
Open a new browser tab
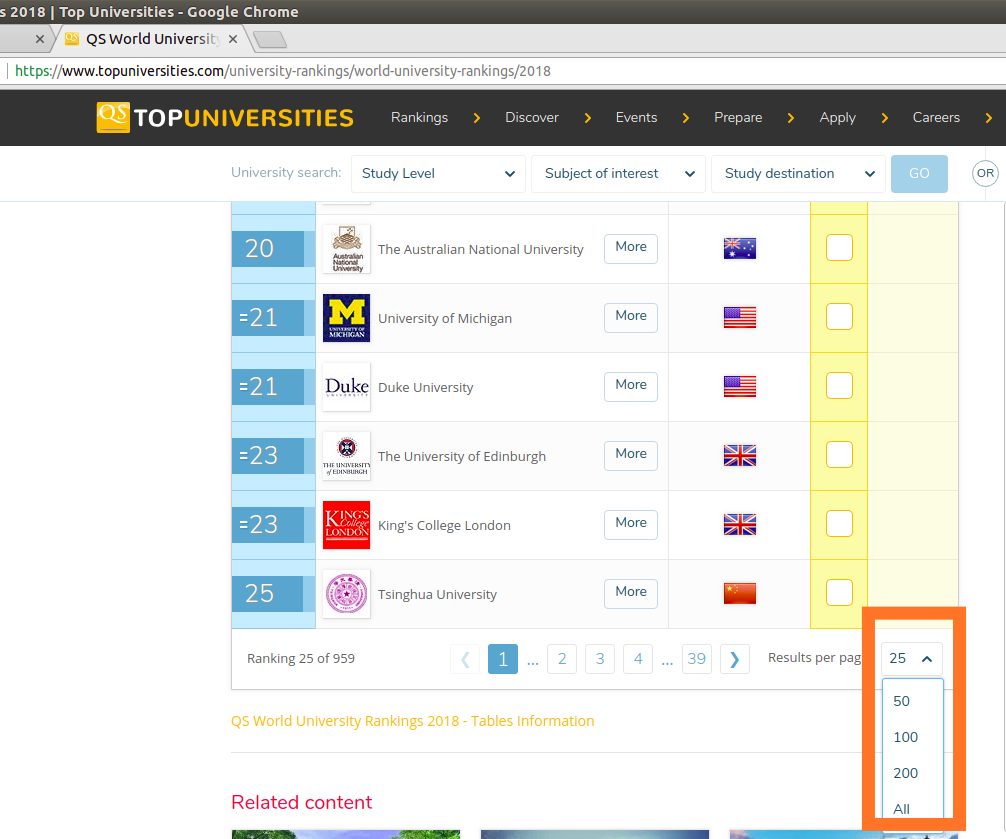click(270, 40)
